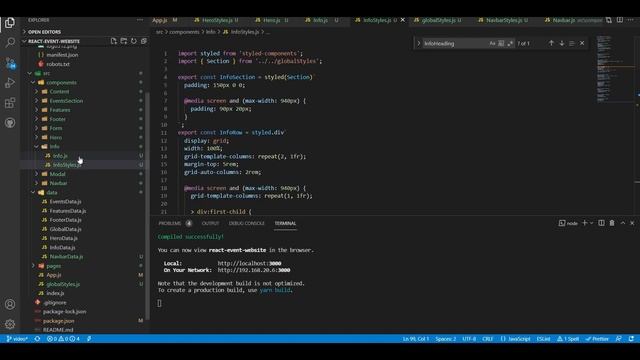Maximize the terminal panel size
Viewport: 640px width, 360px height.
[622, 223]
